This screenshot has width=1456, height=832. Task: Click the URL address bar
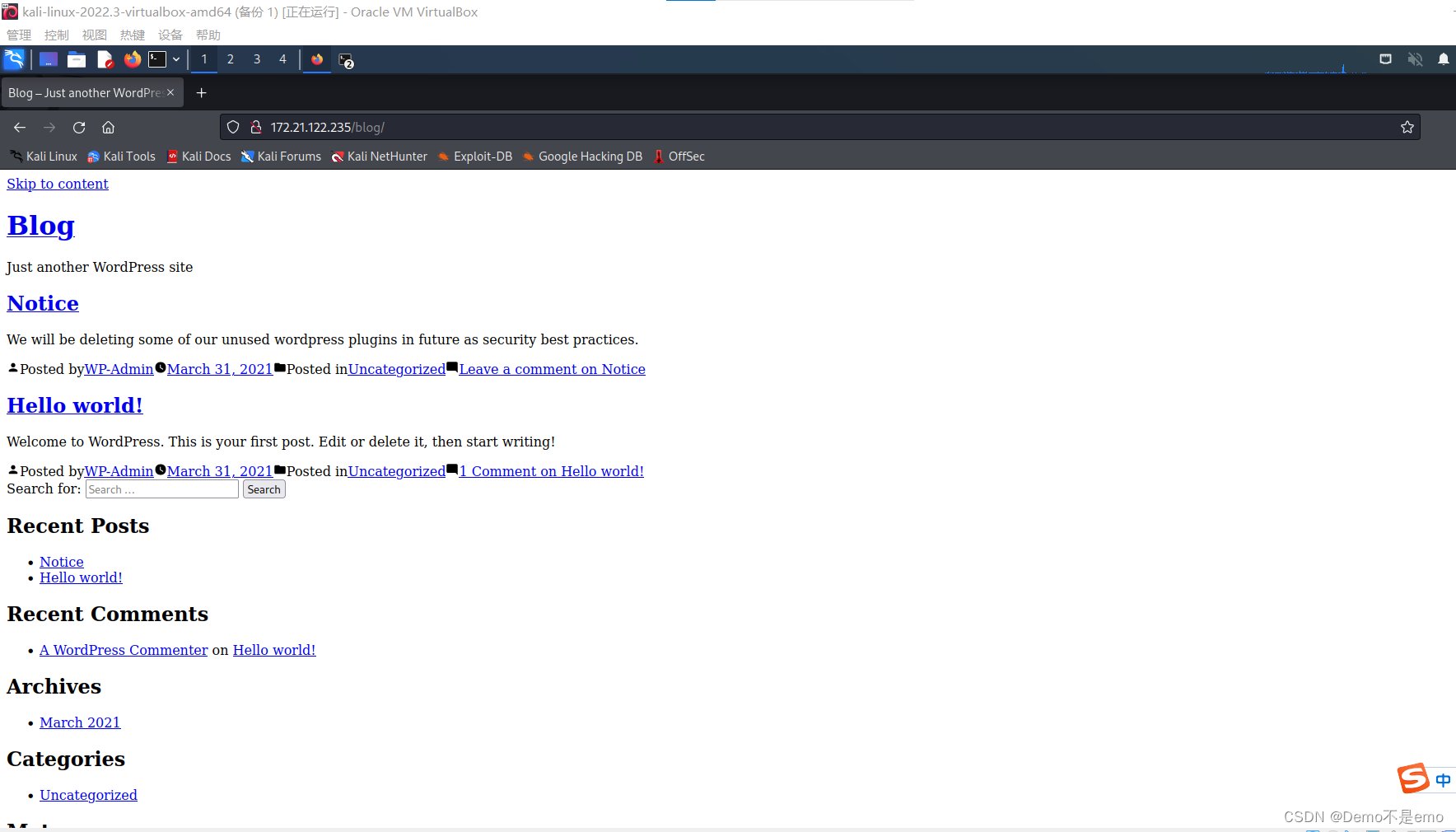coord(819,127)
